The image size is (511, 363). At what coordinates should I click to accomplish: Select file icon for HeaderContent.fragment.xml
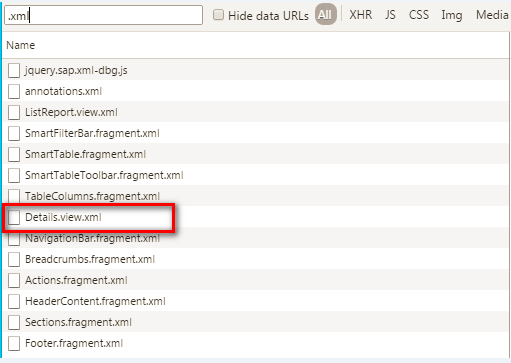(14, 301)
